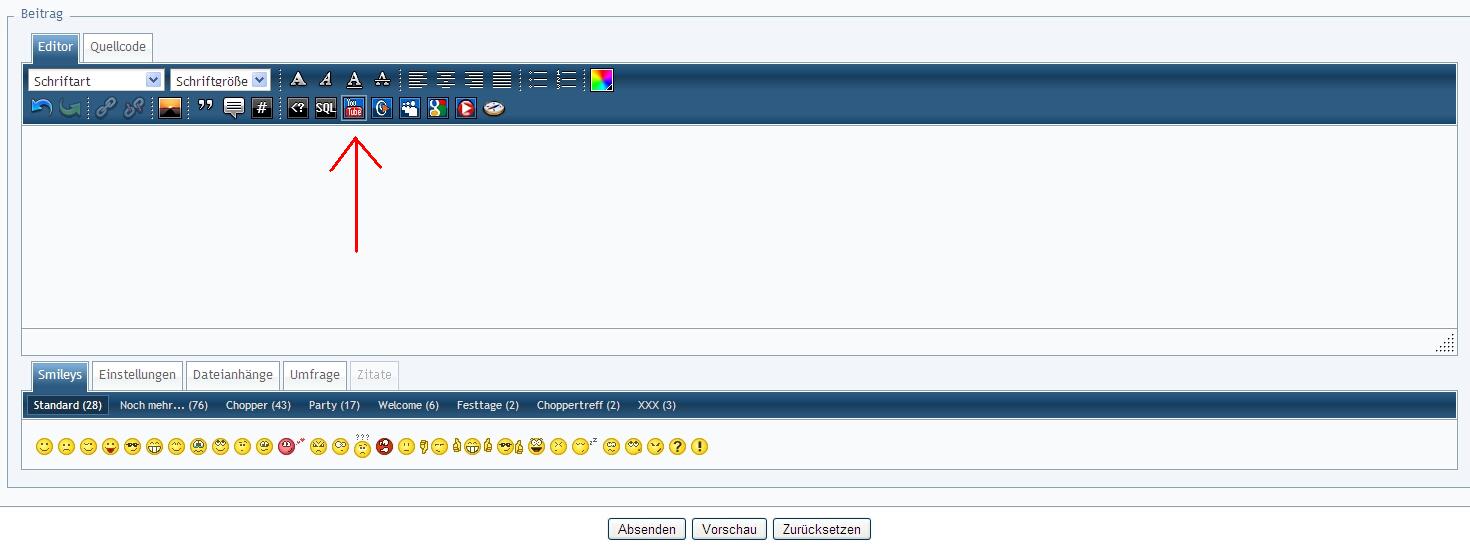This screenshot has width=1470, height=554.
Task: Switch to the Quellcode tab
Action: coord(118,46)
